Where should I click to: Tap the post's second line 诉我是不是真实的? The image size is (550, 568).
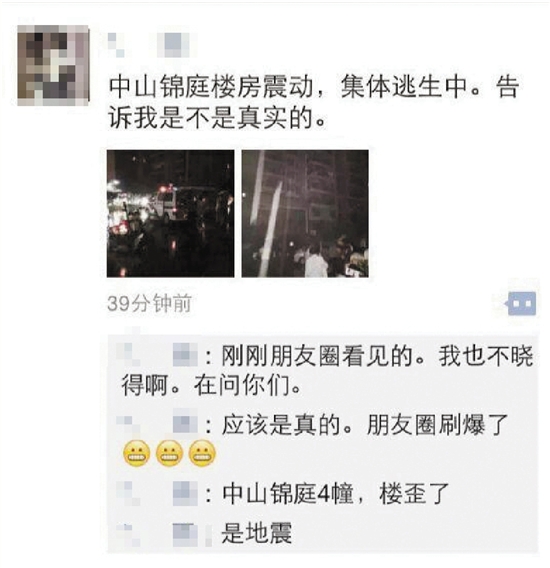(x=216, y=118)
